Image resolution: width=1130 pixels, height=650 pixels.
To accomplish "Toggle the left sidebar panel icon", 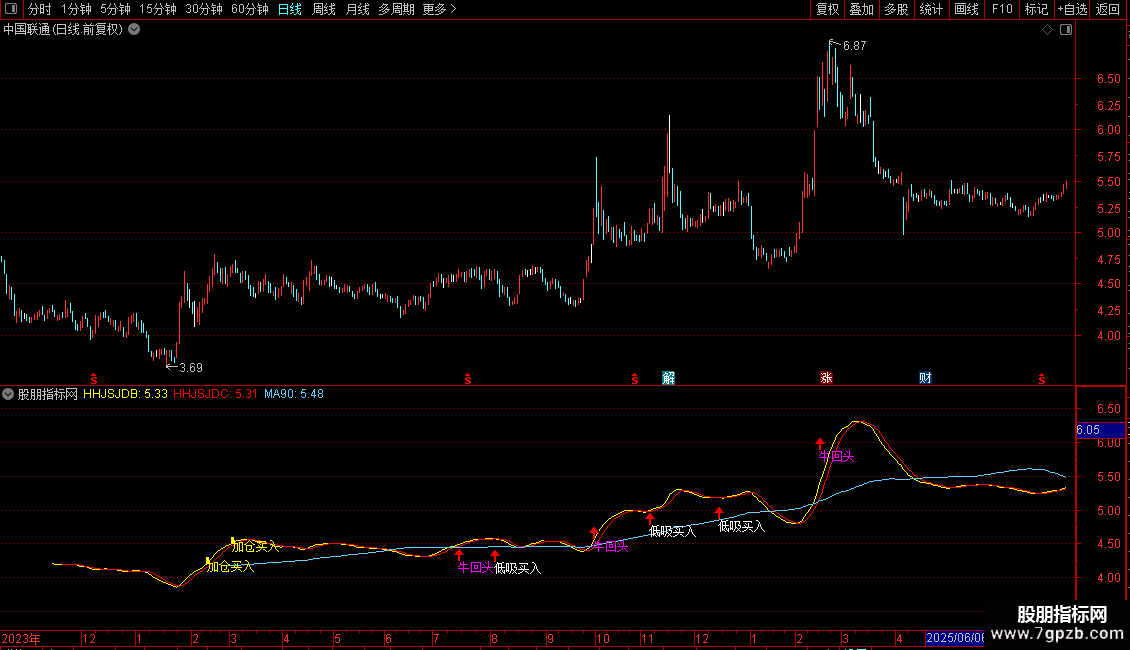I will [11, 9].
